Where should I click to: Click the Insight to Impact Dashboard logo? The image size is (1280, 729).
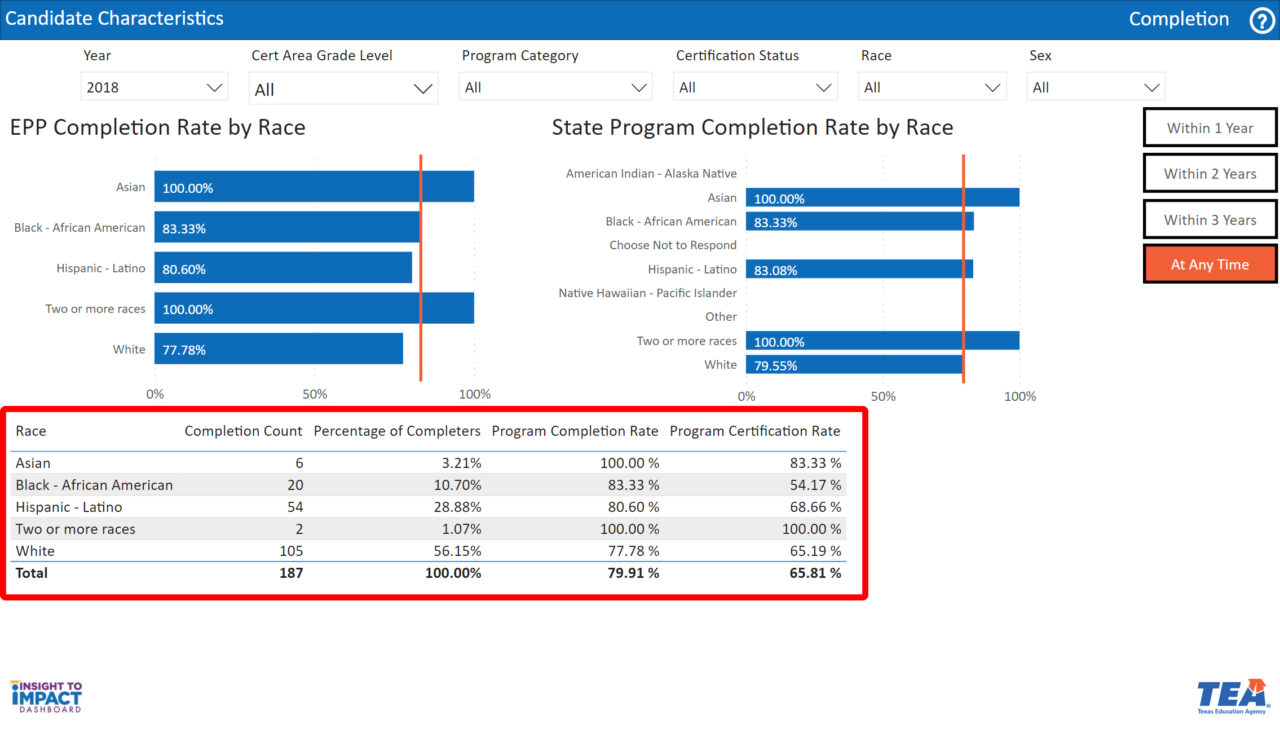pos(46,697)
